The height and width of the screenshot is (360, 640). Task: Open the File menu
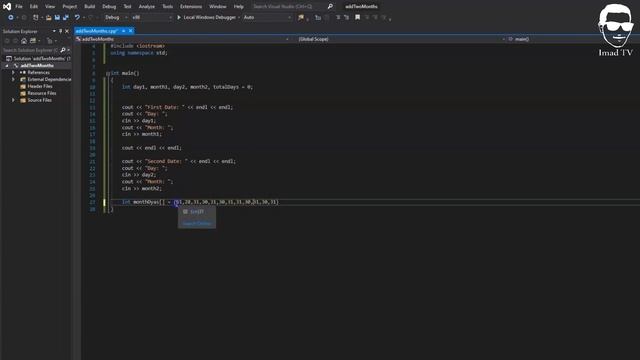tap(19, 7)
